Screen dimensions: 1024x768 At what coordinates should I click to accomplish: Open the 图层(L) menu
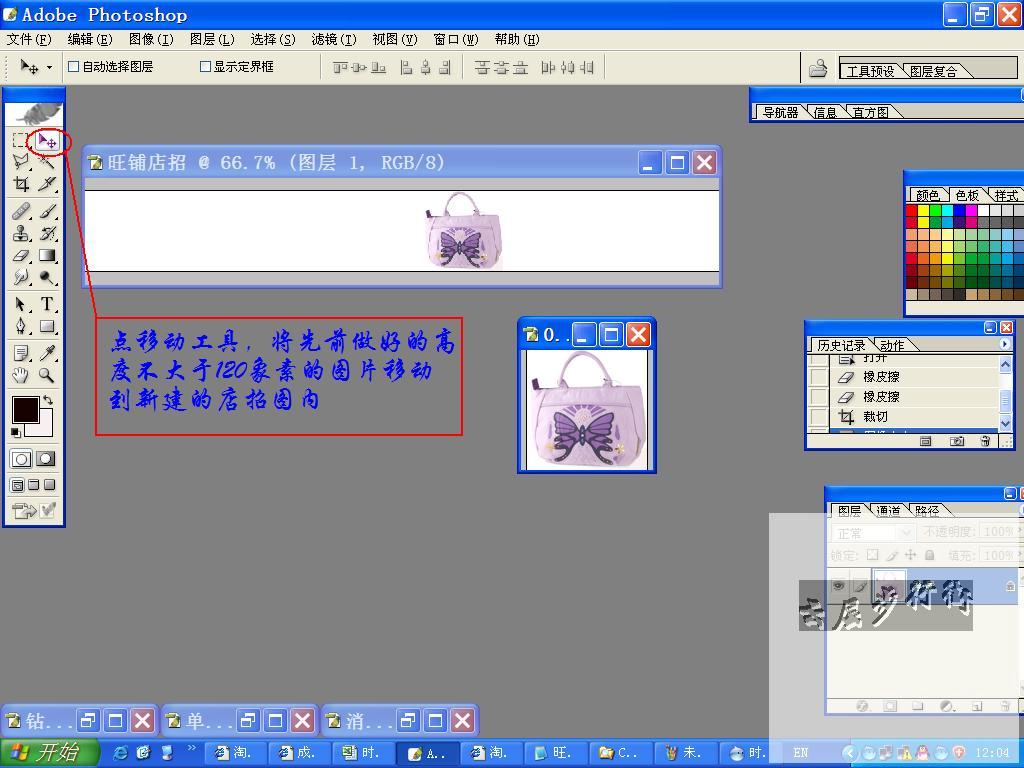click(212, 40)
